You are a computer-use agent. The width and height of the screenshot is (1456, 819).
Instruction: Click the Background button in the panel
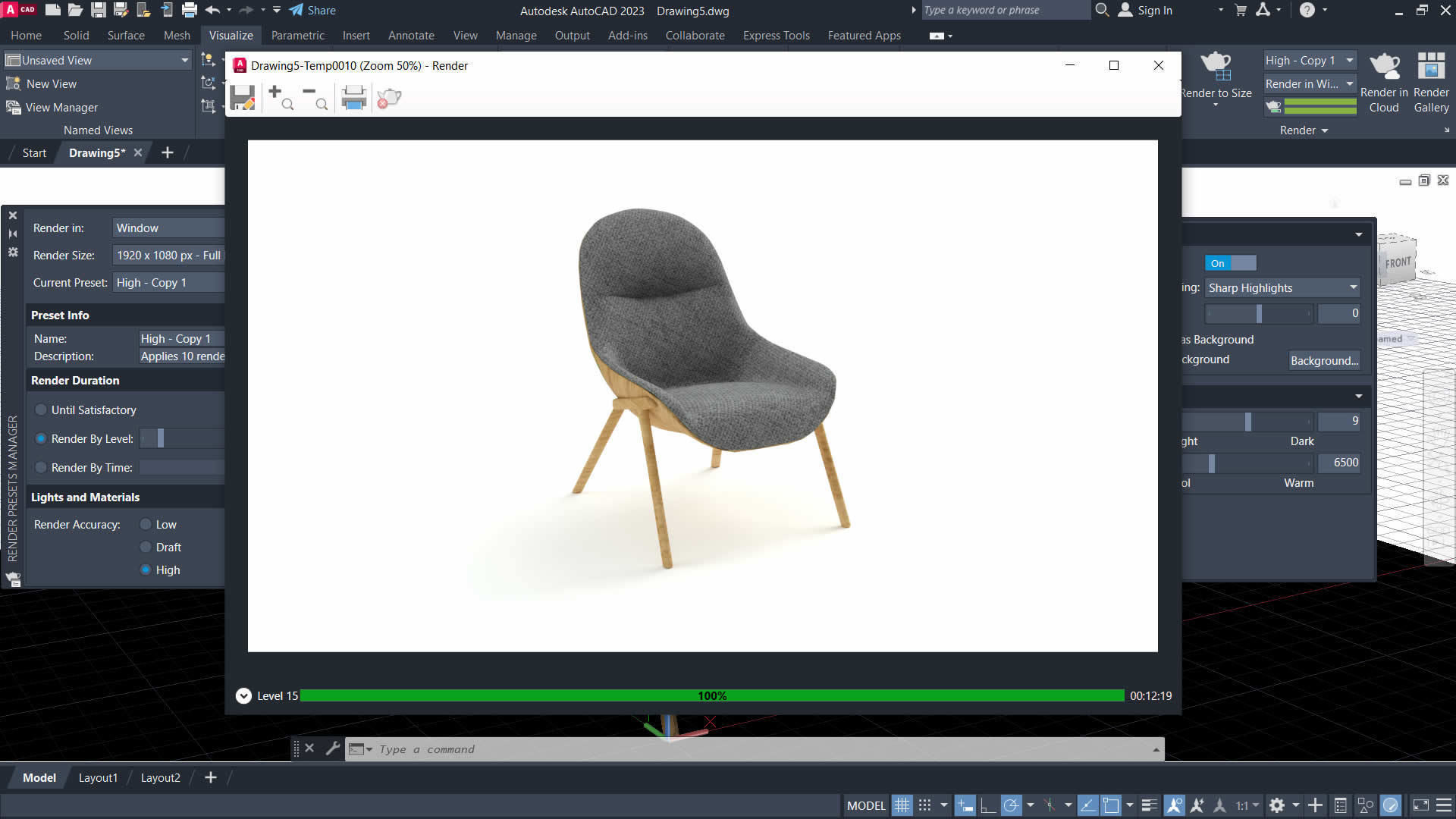tap(1324, 360)
